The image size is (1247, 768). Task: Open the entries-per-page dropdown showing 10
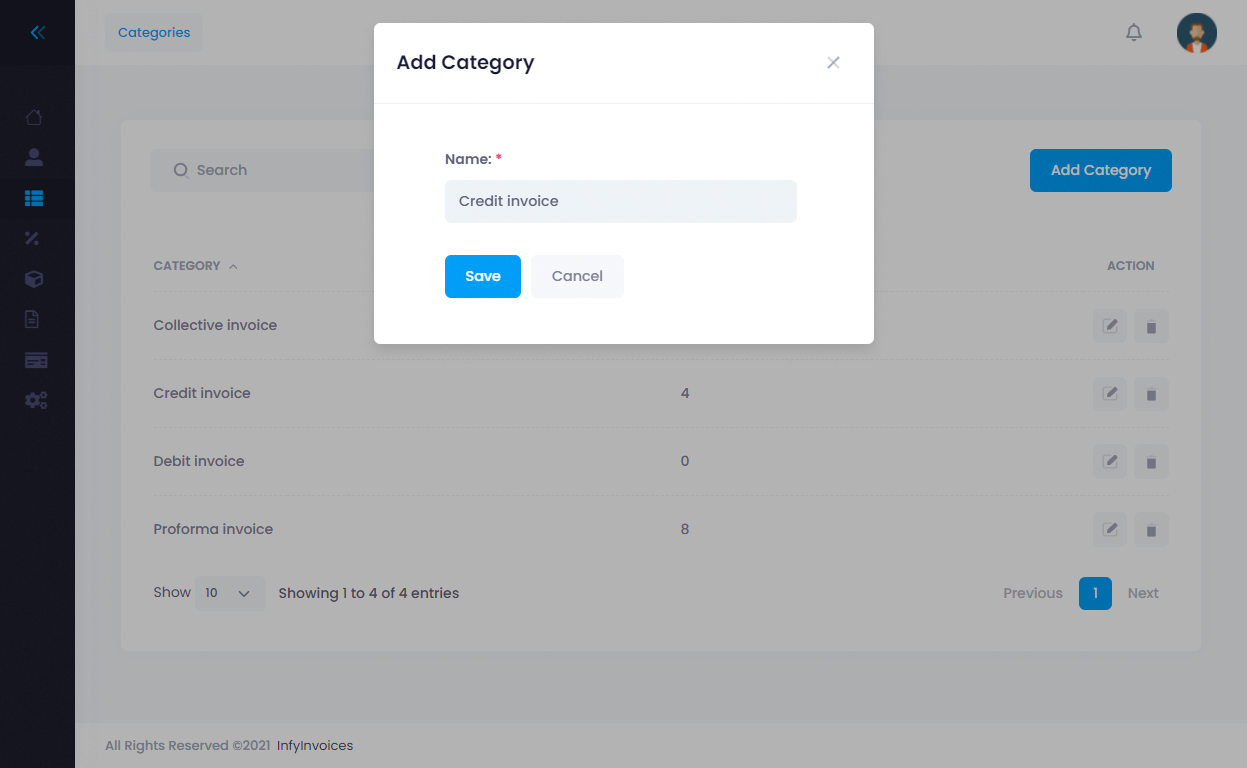pyautogui.click(x=229, y=592)
